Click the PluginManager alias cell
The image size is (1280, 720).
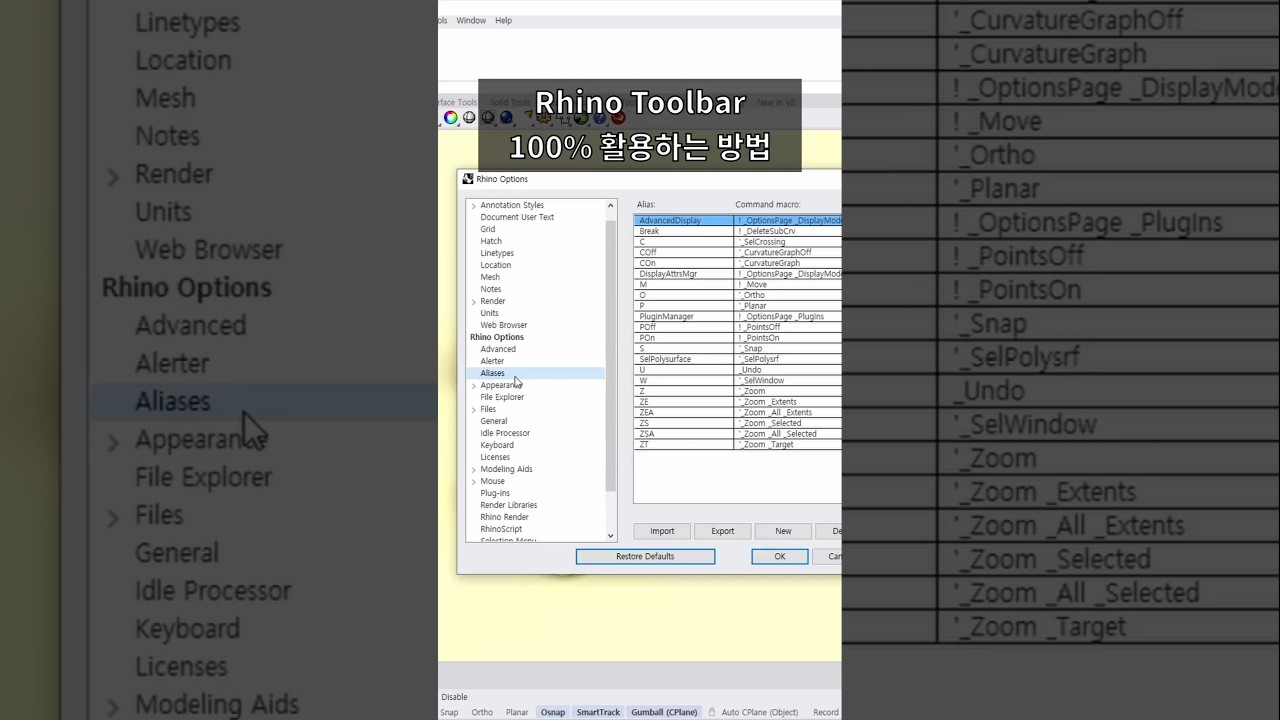coord(685,316)
